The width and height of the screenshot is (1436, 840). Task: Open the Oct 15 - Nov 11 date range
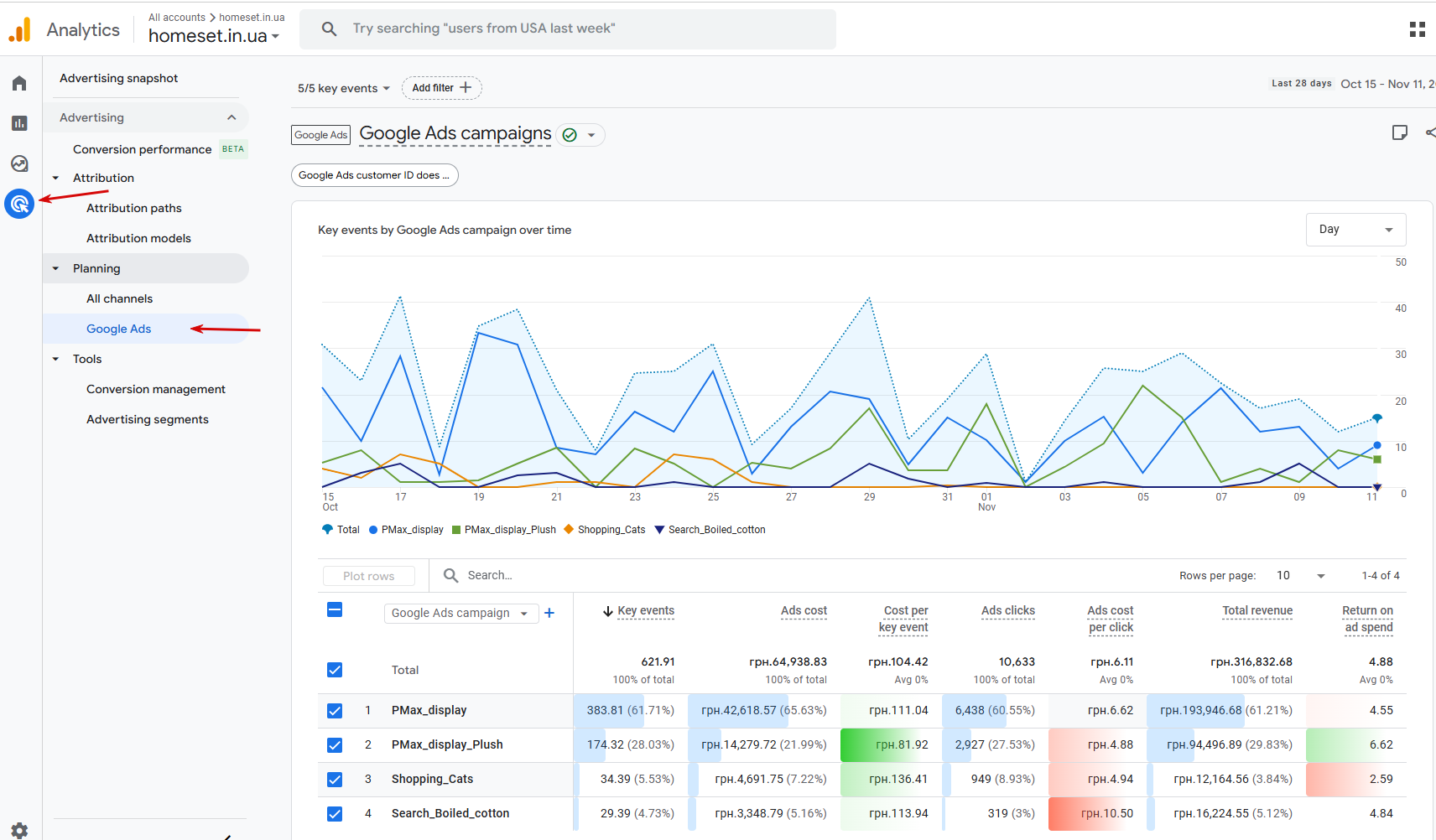tap(1388, 84)
